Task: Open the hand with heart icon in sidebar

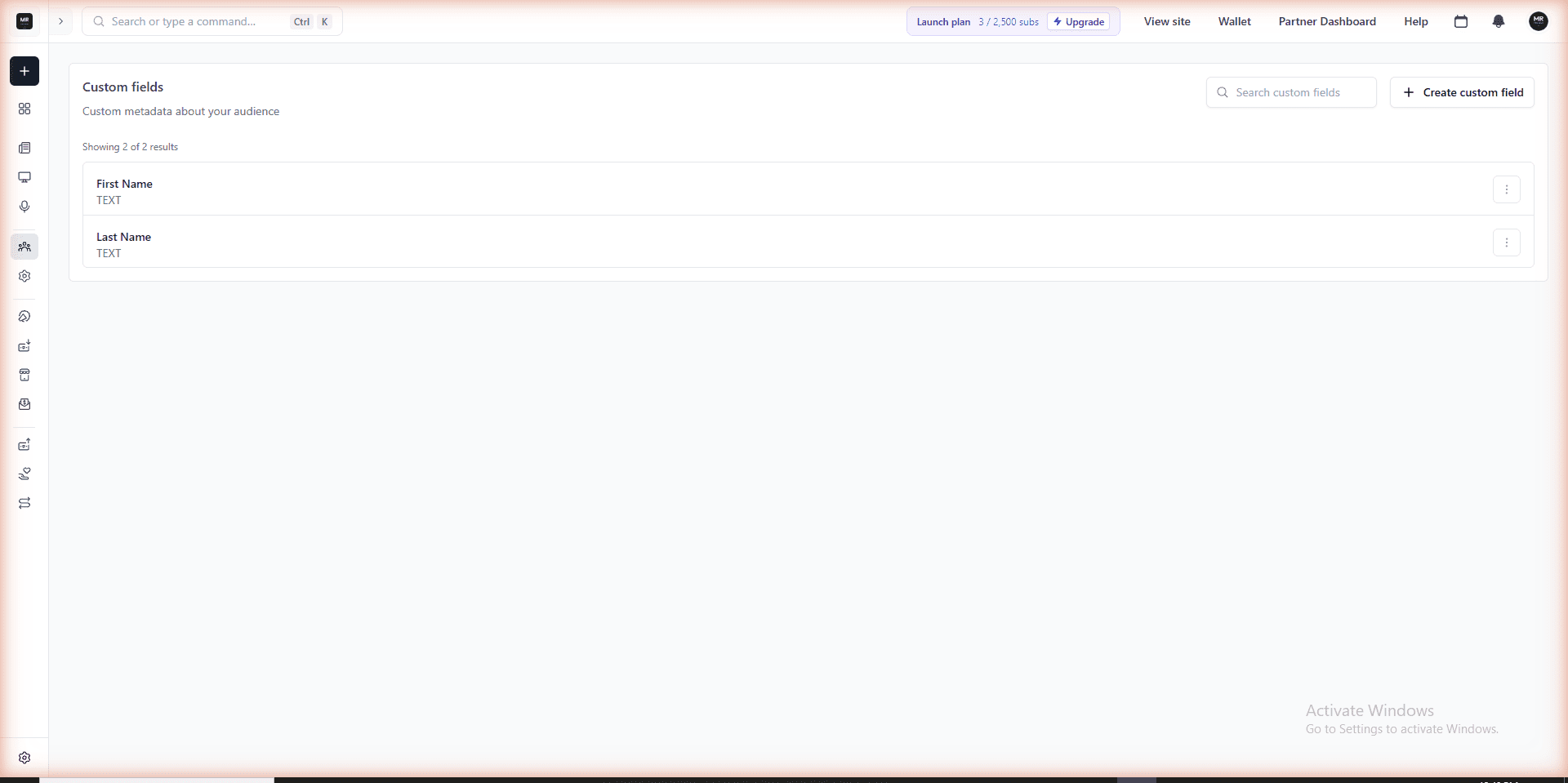Action: coord(24,474)
